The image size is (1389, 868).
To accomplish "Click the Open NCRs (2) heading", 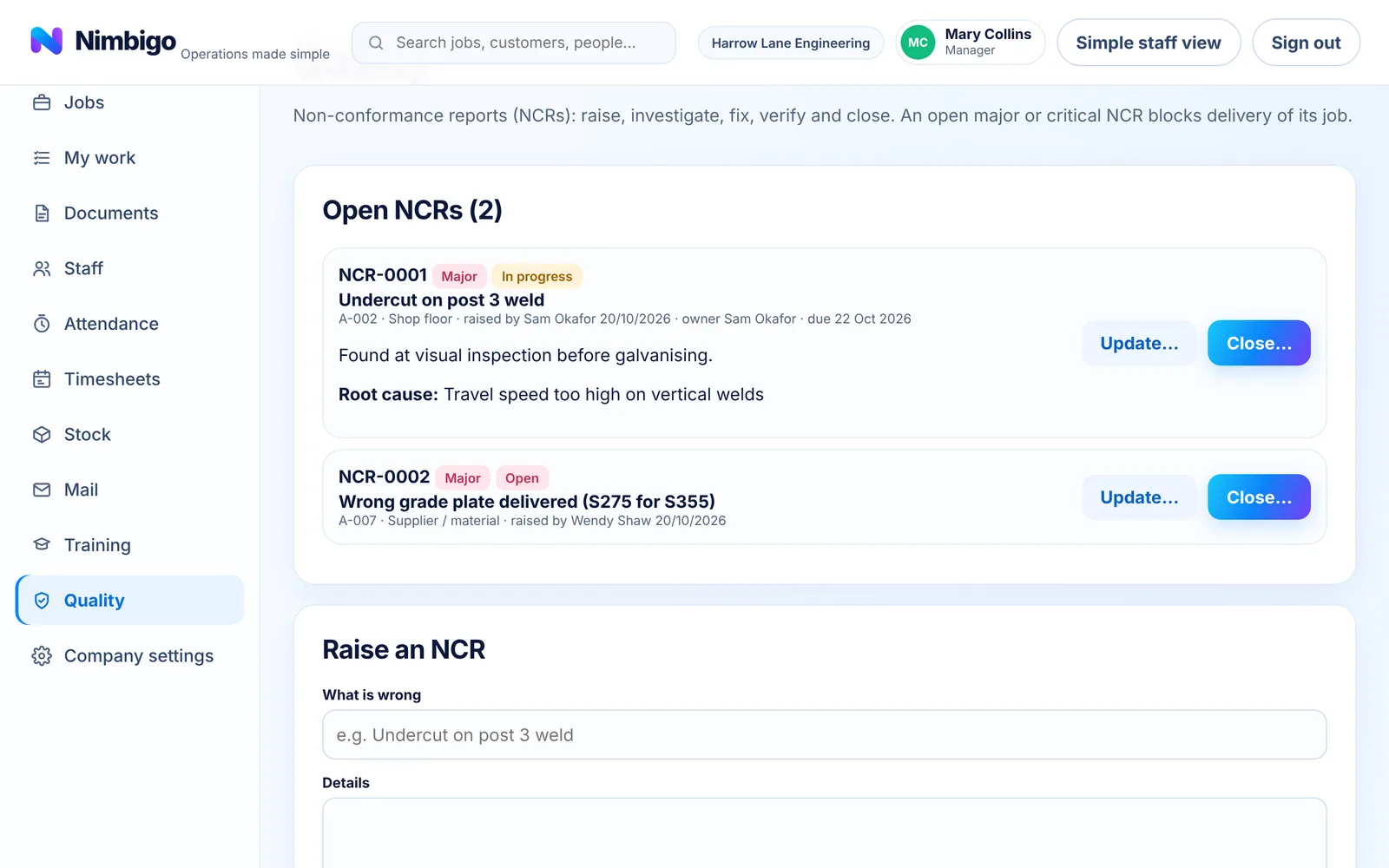I will pos(412,210).
